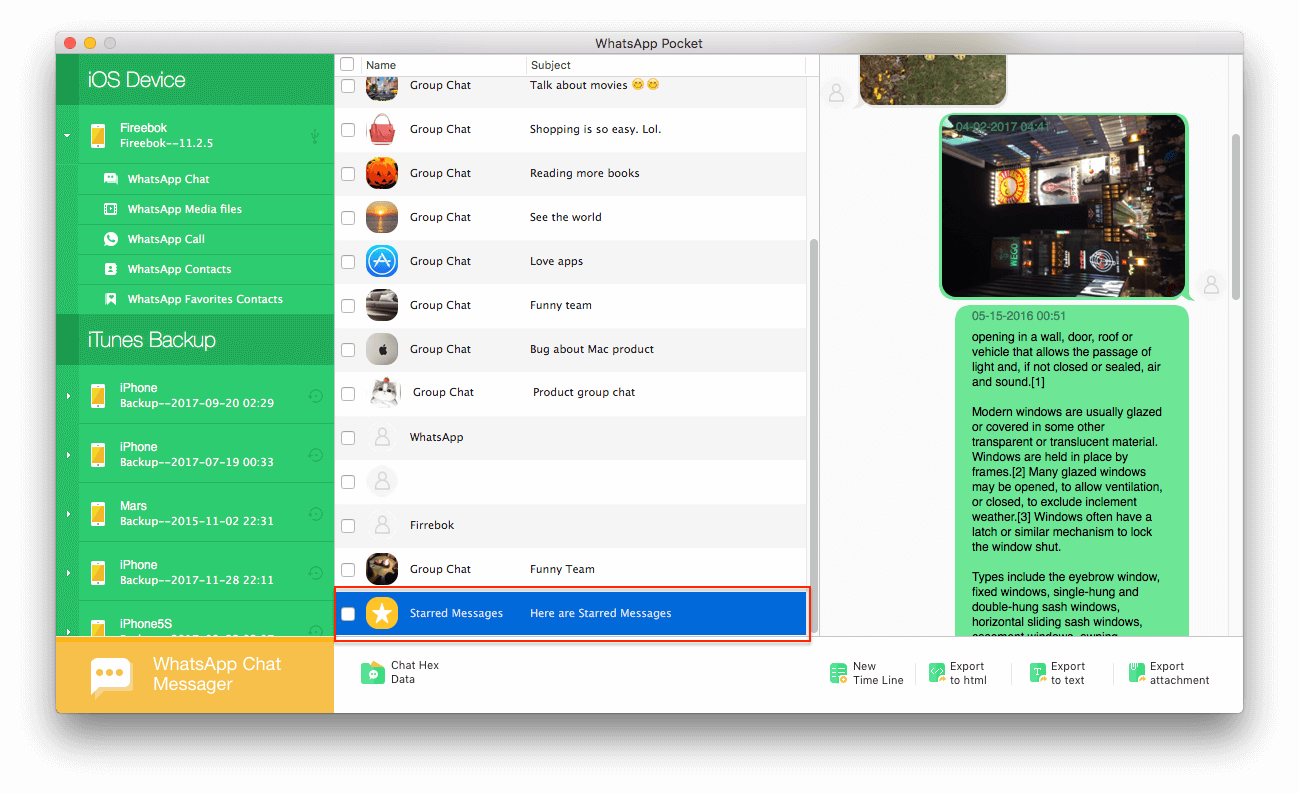Image resolution: width=1299 pixels, height=793 pixels.
Task: Check the Starred Messages row checkbox
Action: coord(348,614)
